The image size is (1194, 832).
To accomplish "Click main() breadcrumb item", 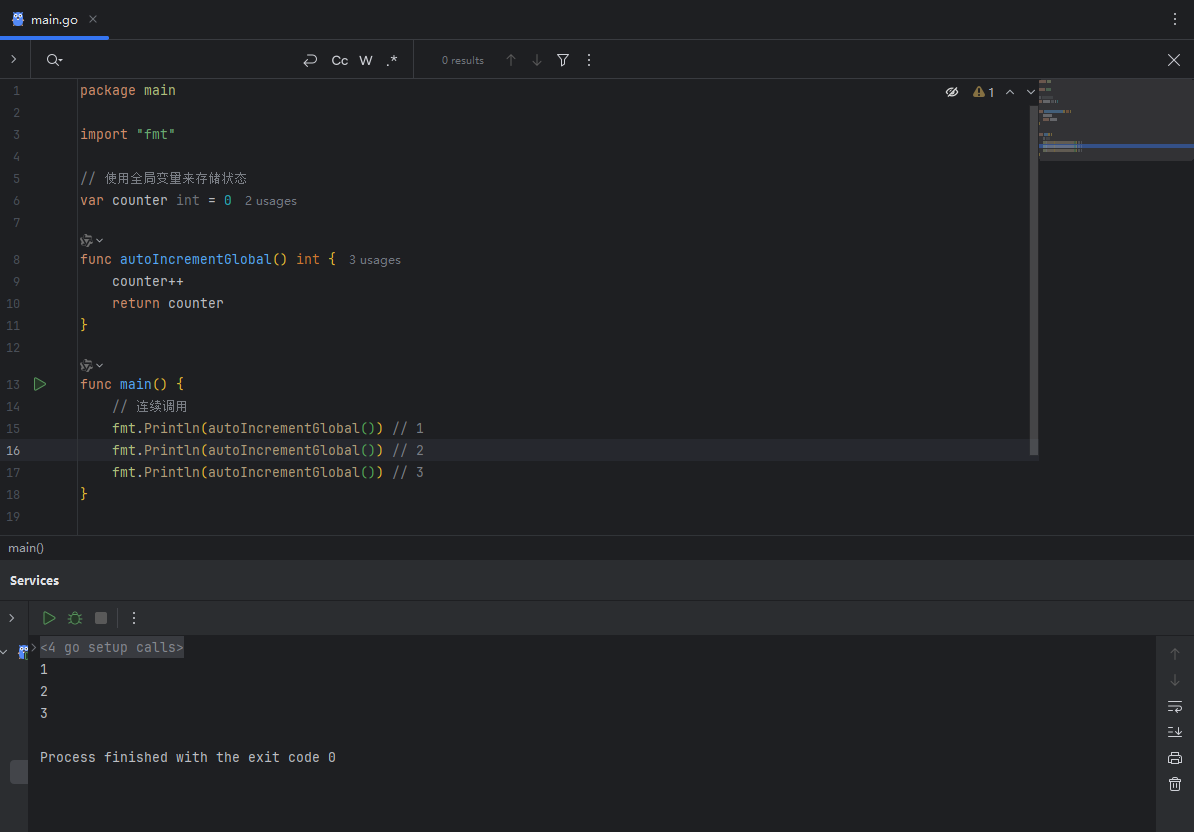I will 26,548.
